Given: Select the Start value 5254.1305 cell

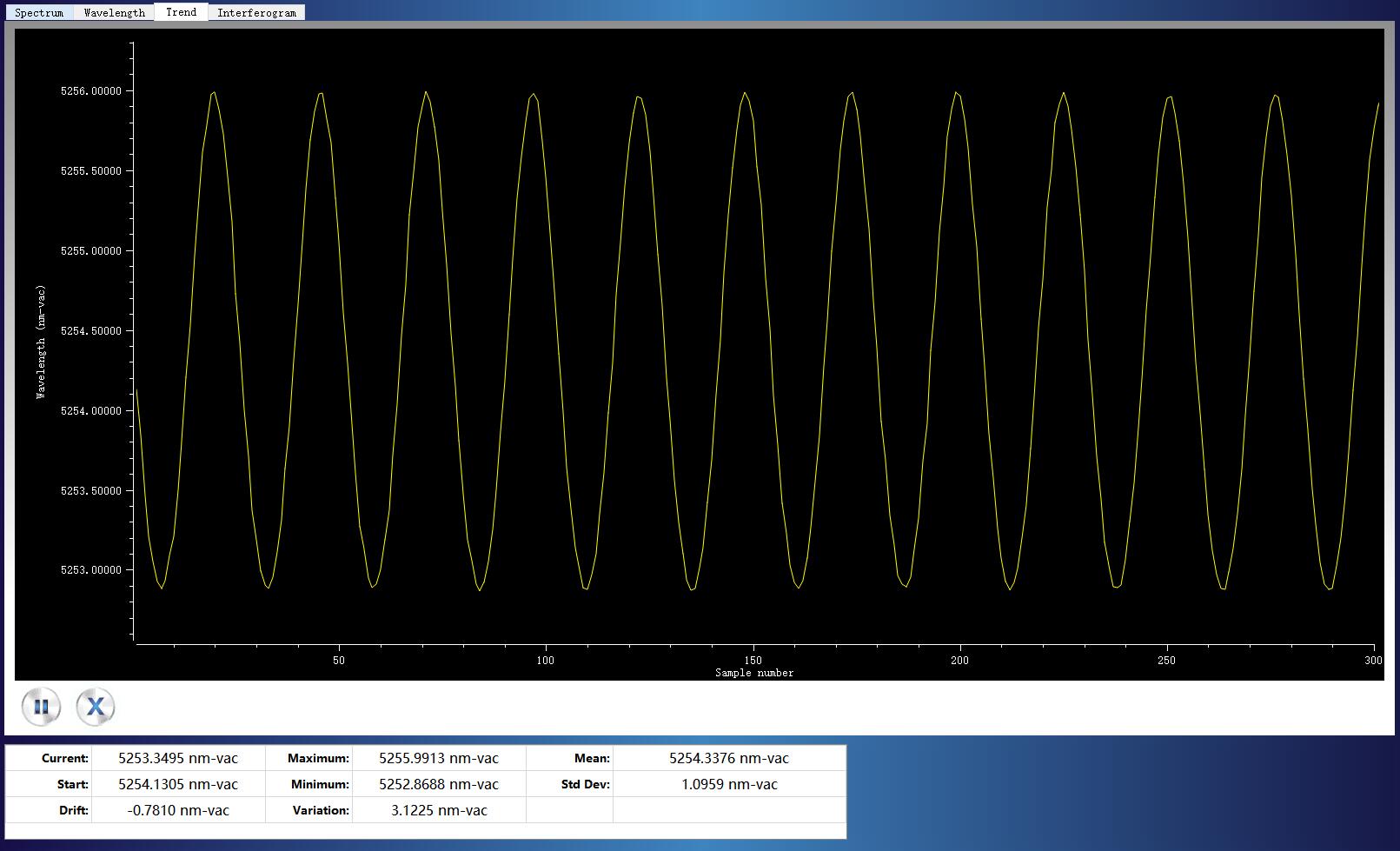Looking at the screenshot, I should tap(177, 784).
